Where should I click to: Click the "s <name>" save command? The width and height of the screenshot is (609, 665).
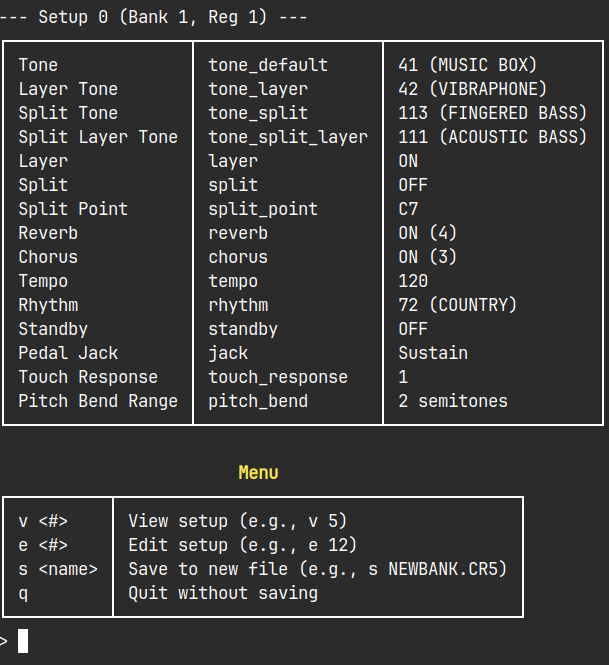[58, 569]
